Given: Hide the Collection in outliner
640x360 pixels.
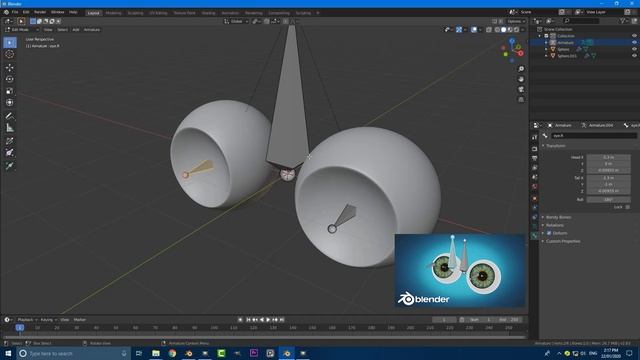Looking at the screenshot, I should pyautogui.click(x=634, y=36).
